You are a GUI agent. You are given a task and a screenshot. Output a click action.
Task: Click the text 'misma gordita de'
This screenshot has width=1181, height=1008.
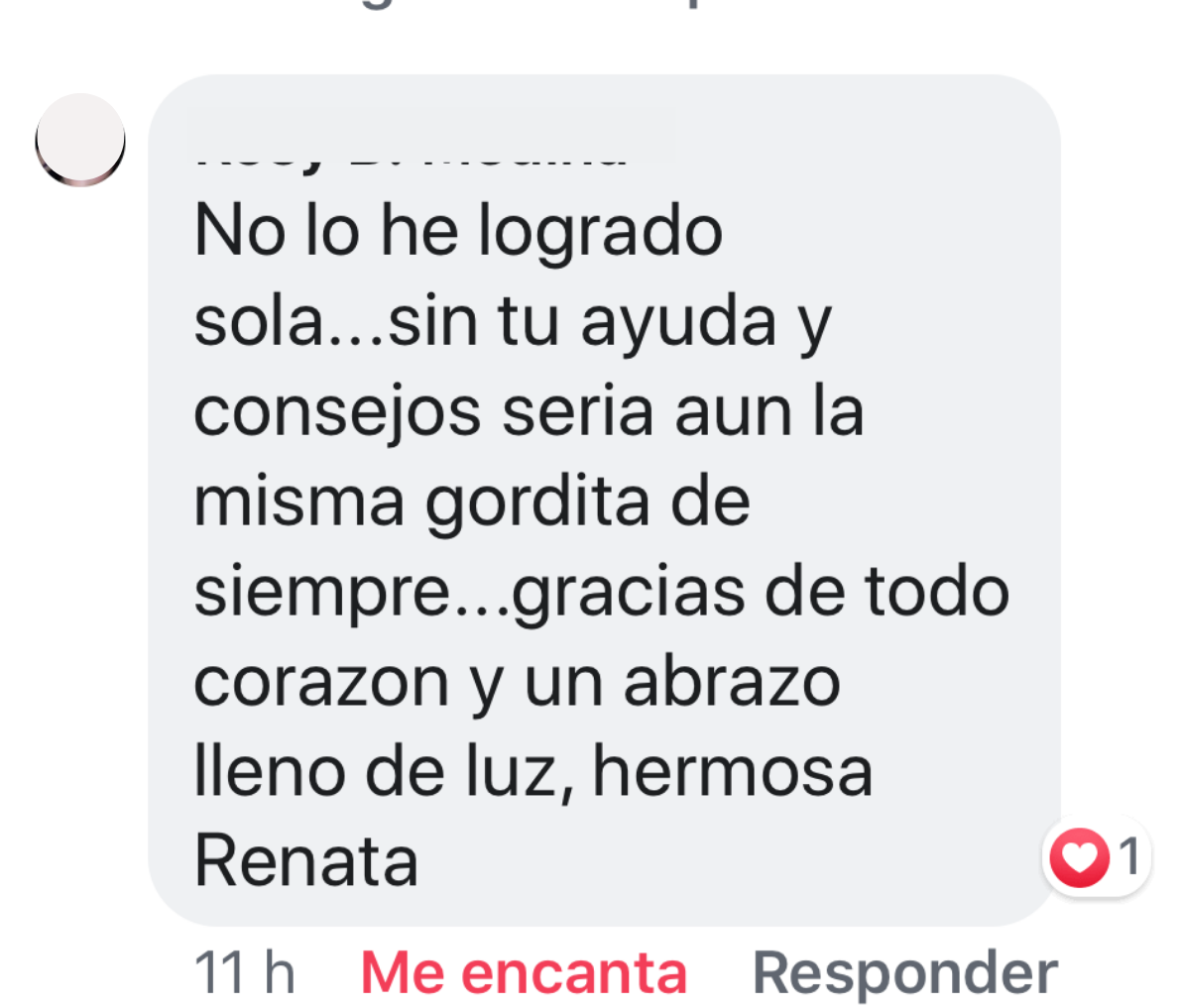(472, 503)
